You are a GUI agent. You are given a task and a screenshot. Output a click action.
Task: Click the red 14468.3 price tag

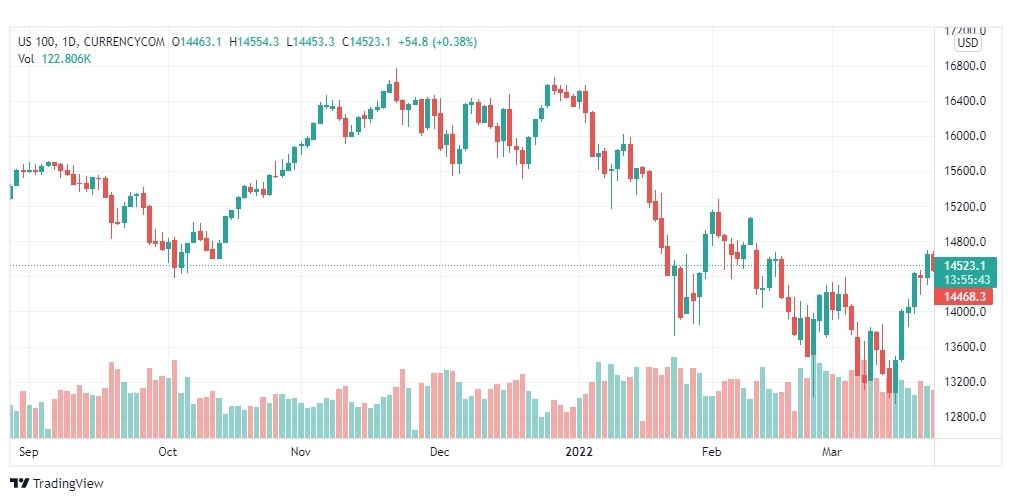pyautogui.click(x=964, y=296)
